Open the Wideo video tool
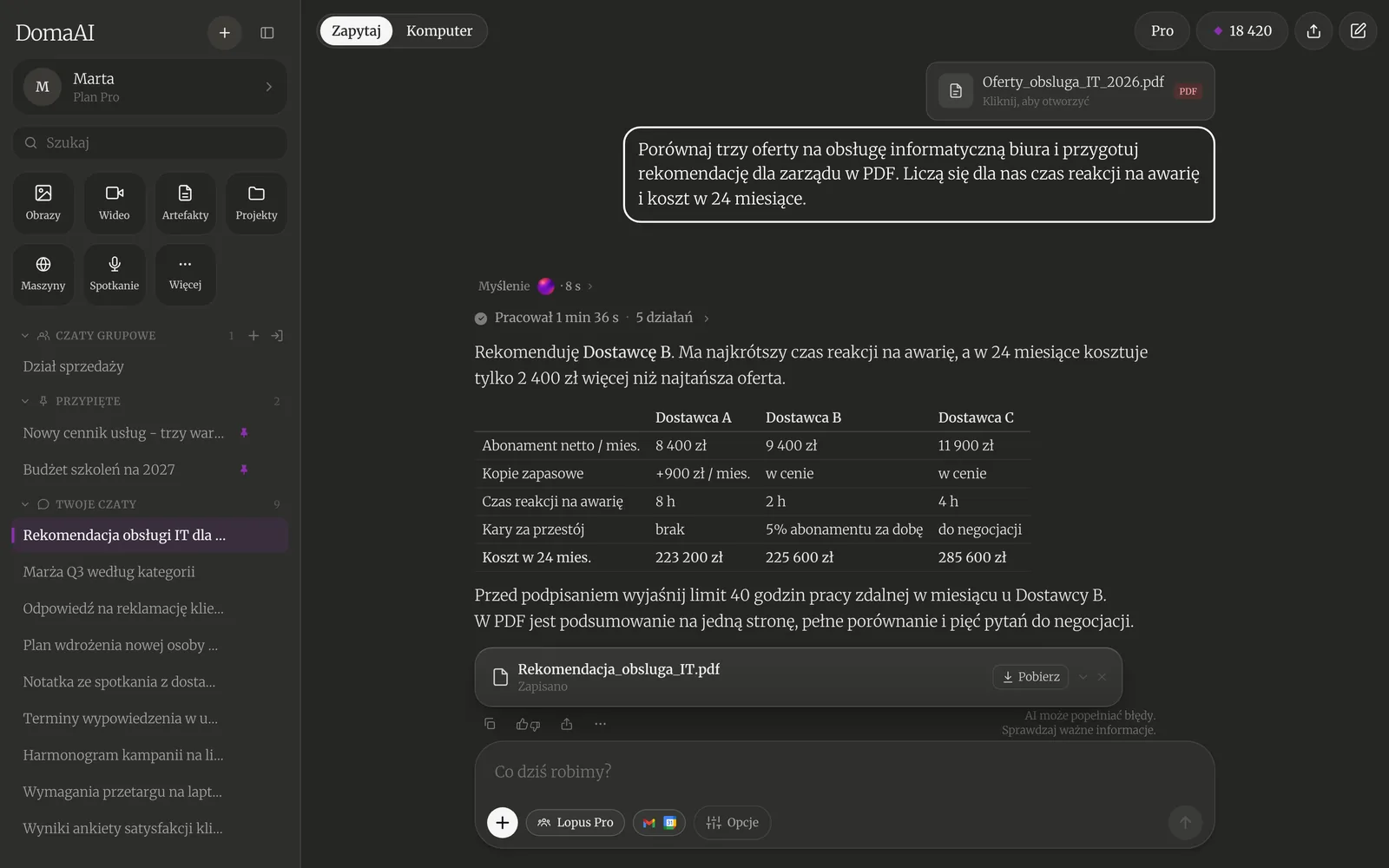 115,203
